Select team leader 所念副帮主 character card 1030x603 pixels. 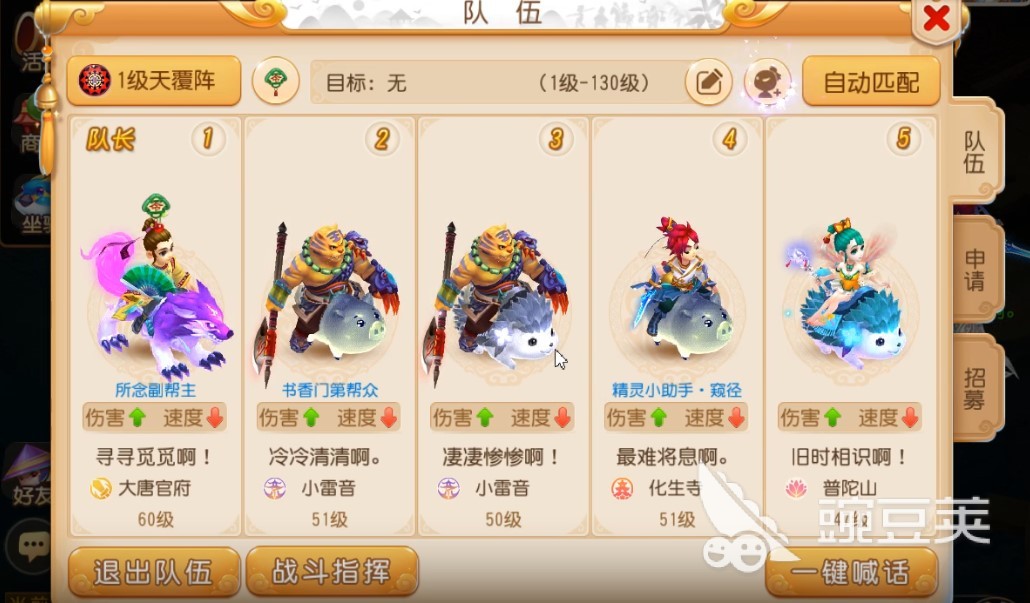155,326
